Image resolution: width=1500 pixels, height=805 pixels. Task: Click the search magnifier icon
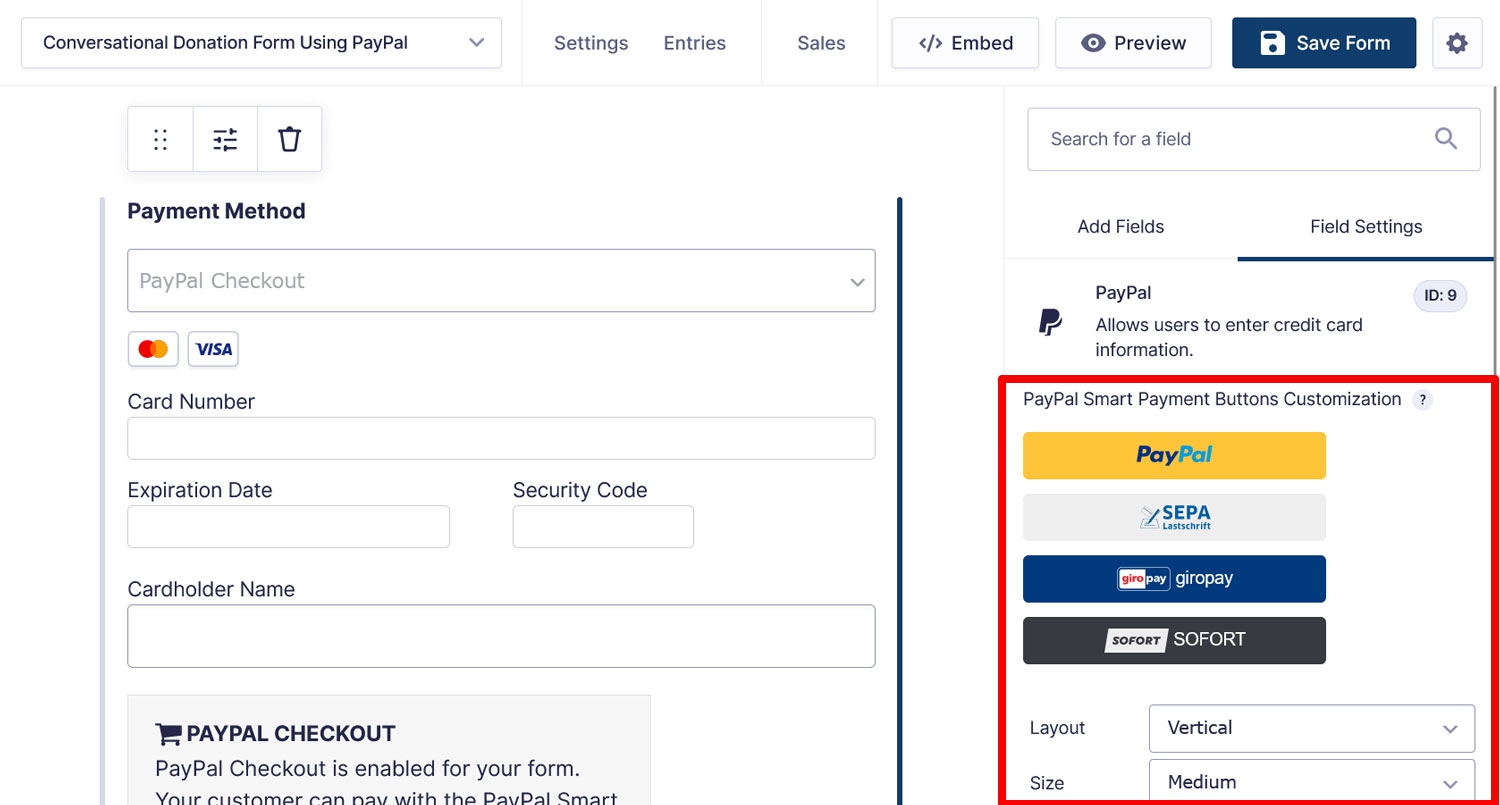pos(1446,139)
